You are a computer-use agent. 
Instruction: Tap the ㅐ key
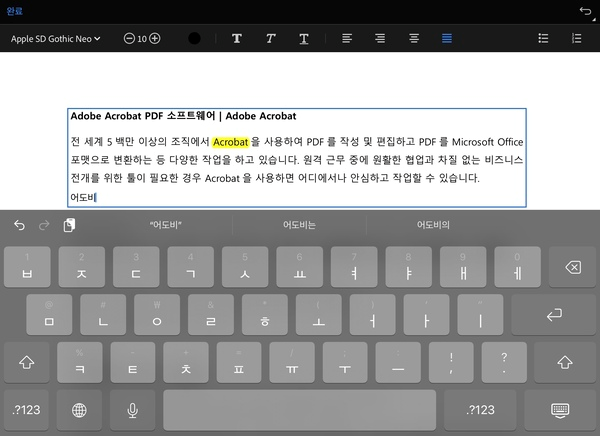click(x=463, y=267)
